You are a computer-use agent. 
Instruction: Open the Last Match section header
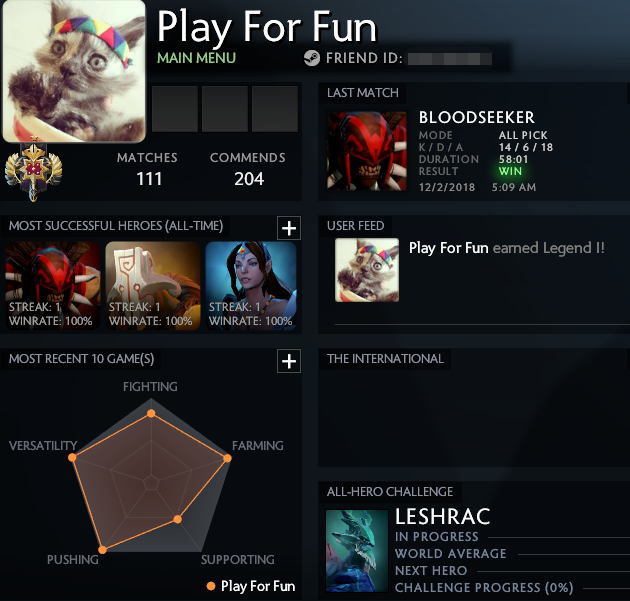[x=362, y=93]
